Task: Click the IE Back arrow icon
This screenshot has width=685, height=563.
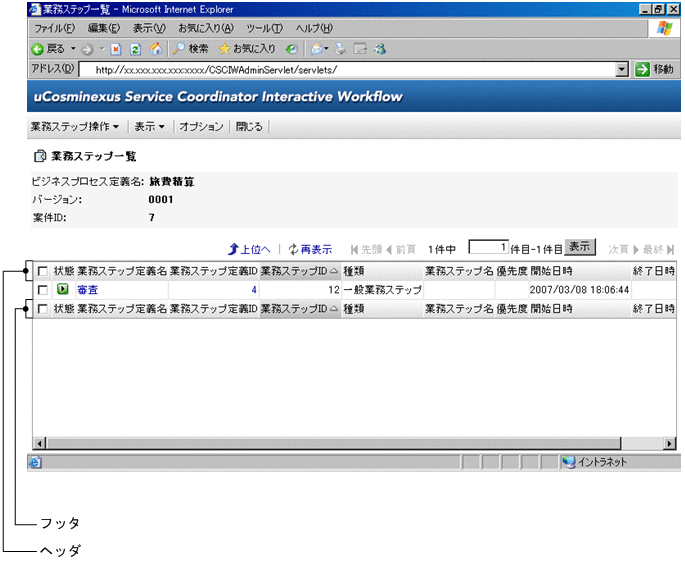Action: (x=38, y=49)
